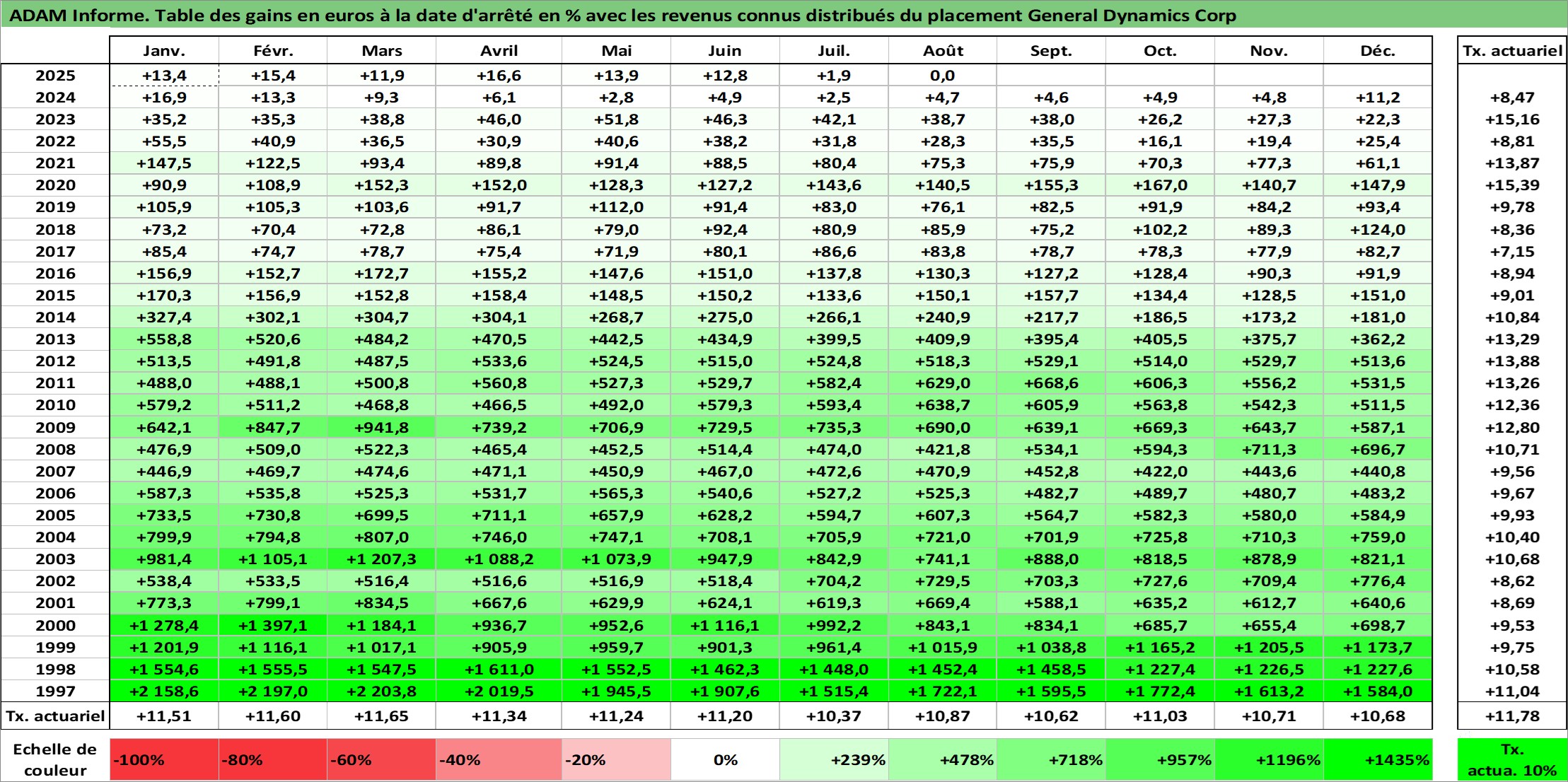
Task: Select the '+11,78' overall actuarial rate
Action: (1512, 716)
